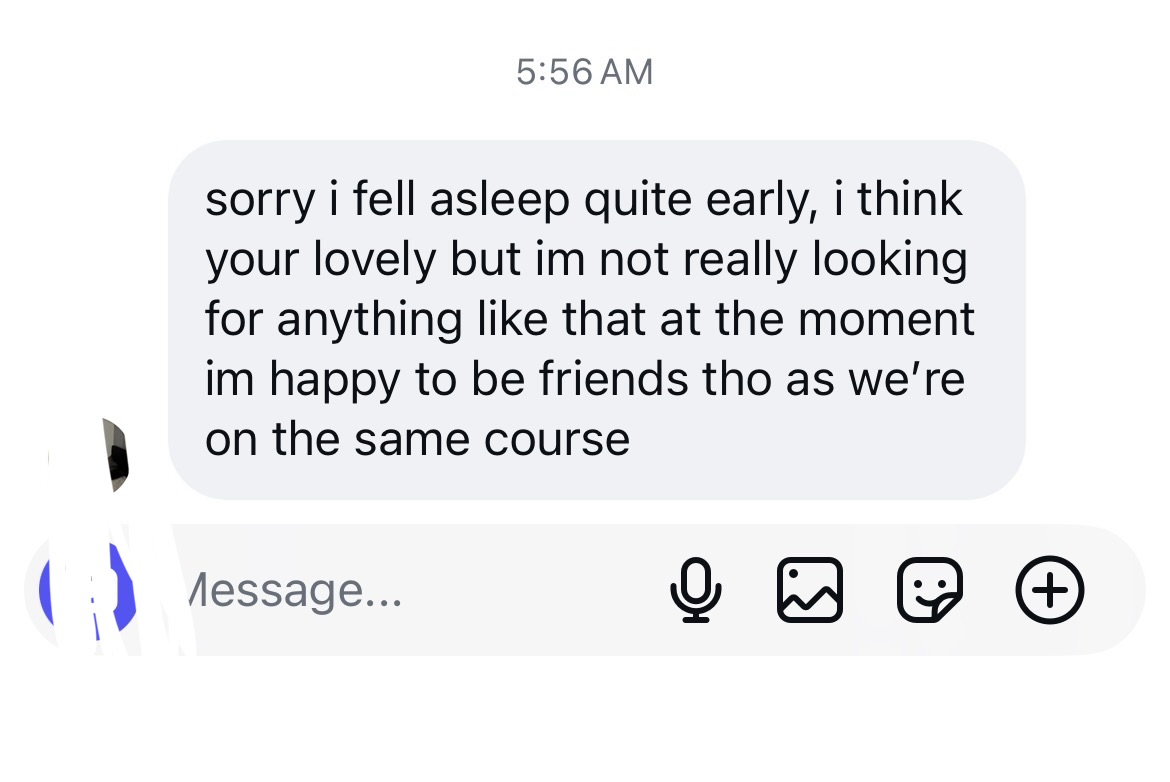This screenshot has height=782, width=1170.
Task: Click the word "looking" in the message
Action: point(889,260)
